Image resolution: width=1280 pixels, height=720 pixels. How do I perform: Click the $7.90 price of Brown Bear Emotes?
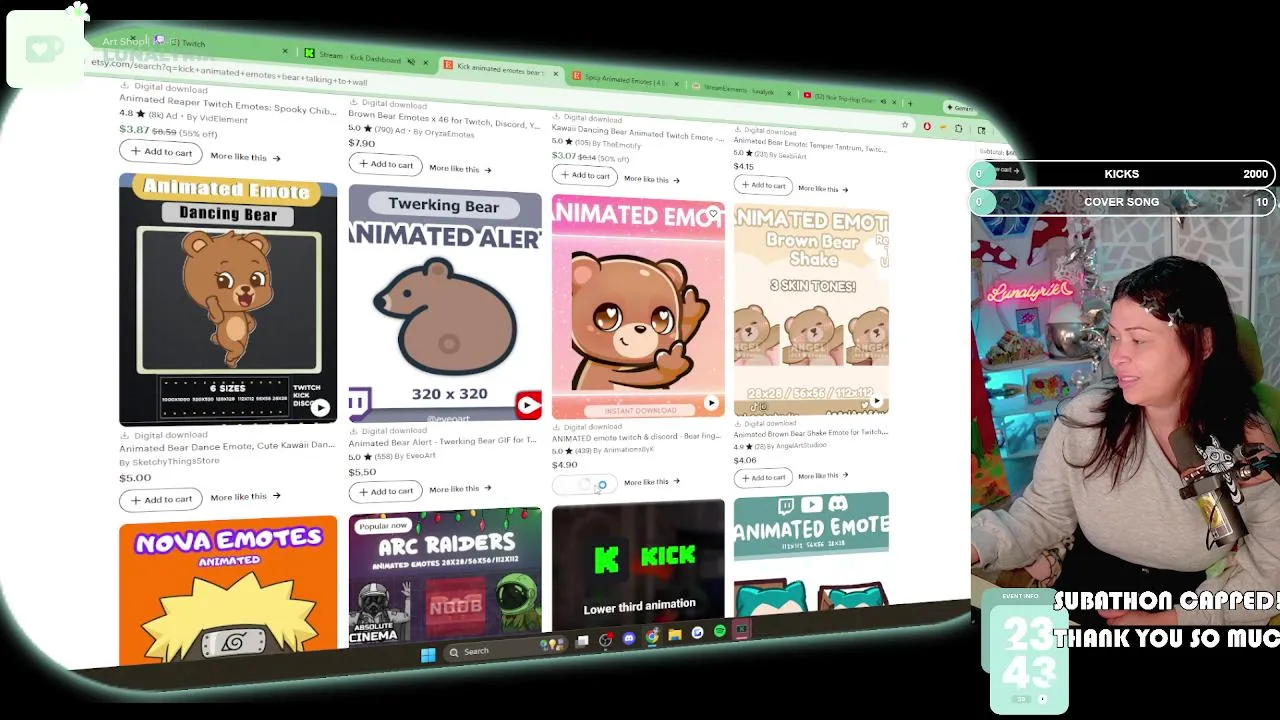click(x=361, y=143)
